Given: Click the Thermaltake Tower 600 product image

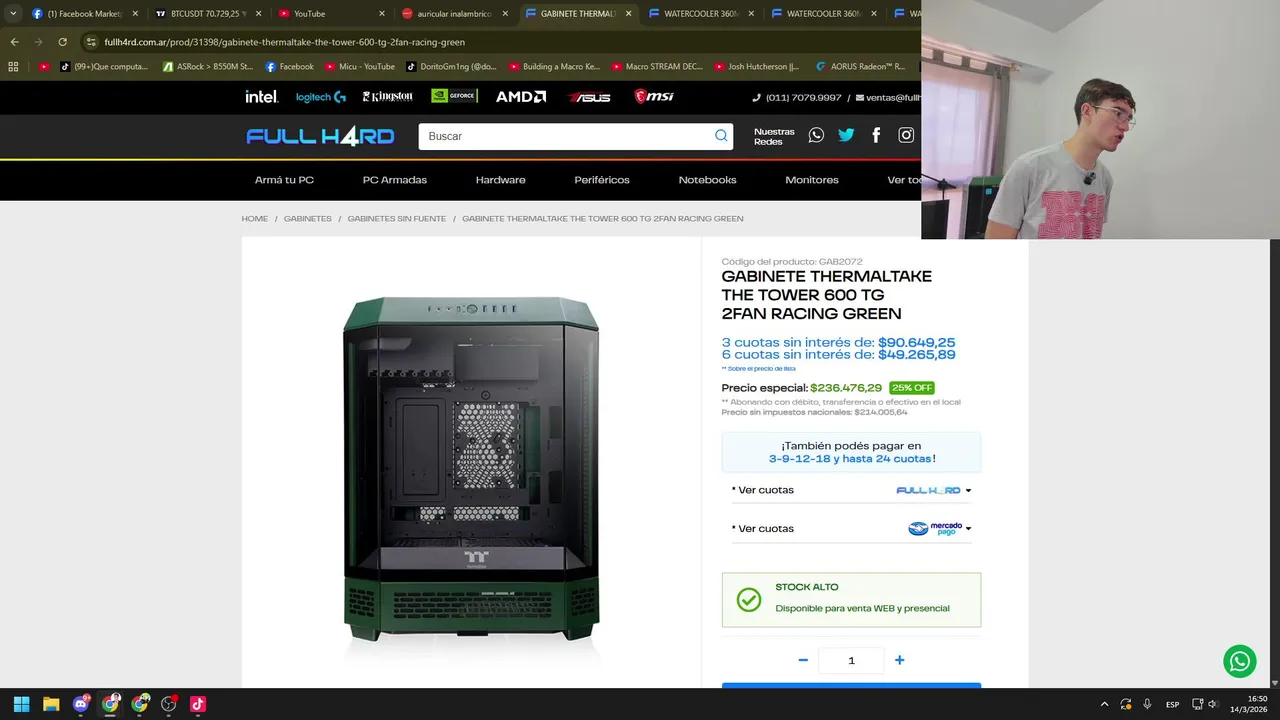Looking at the screenshot, I should (471, 469).
